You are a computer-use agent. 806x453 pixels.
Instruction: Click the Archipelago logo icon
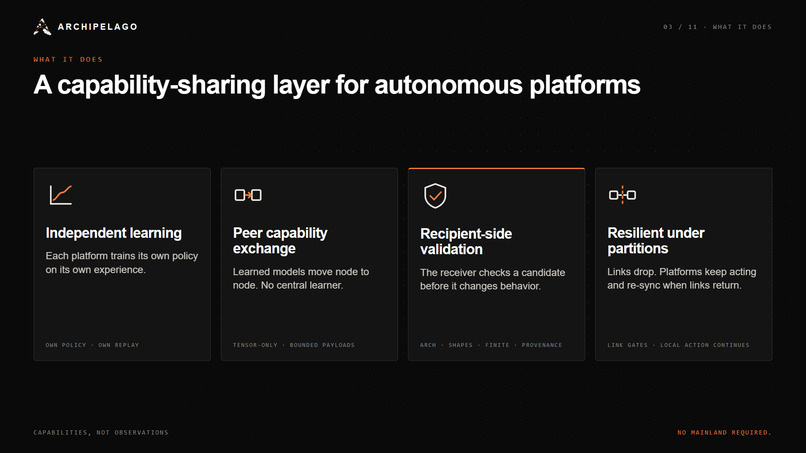click(x=42, y=27)
